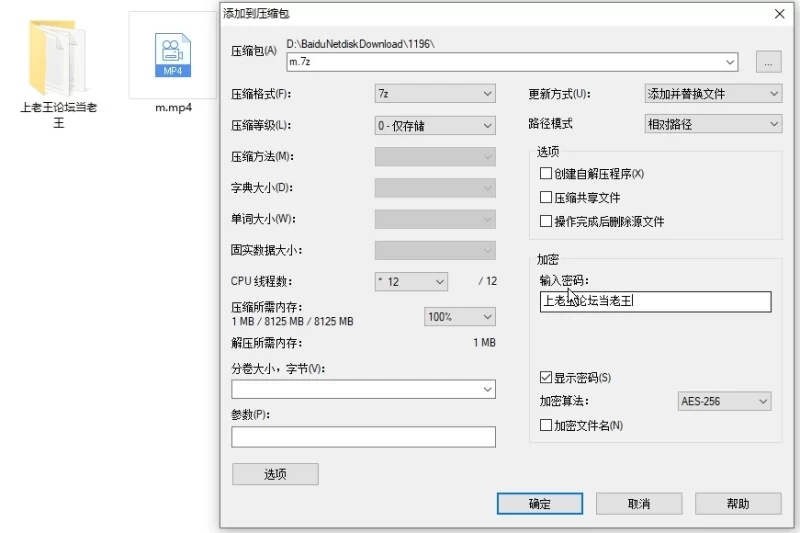Click the 上老王论坛当老王 folder name label

click(59, 115)
